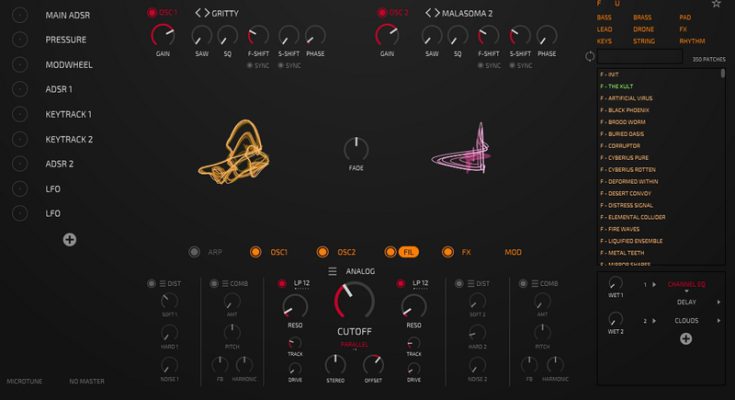Click the MICROTUNE label
This screenshot has width=735, height=400.
24,381
